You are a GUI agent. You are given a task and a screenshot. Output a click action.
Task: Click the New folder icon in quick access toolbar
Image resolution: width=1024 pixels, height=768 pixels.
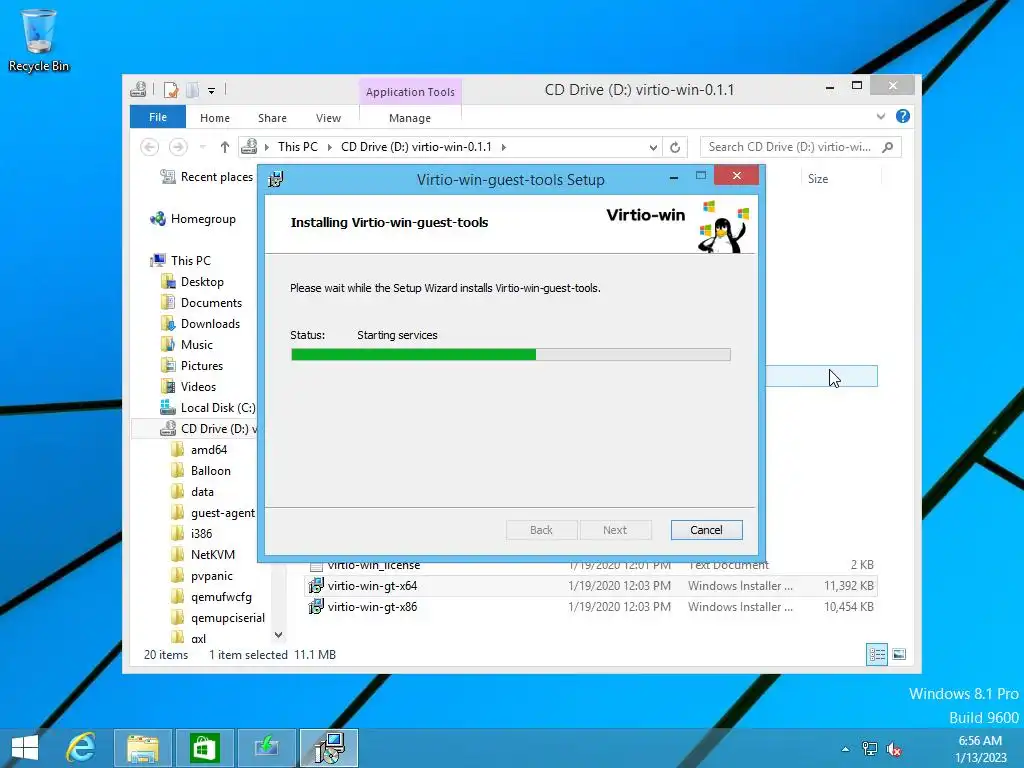(x=193, y=89)
